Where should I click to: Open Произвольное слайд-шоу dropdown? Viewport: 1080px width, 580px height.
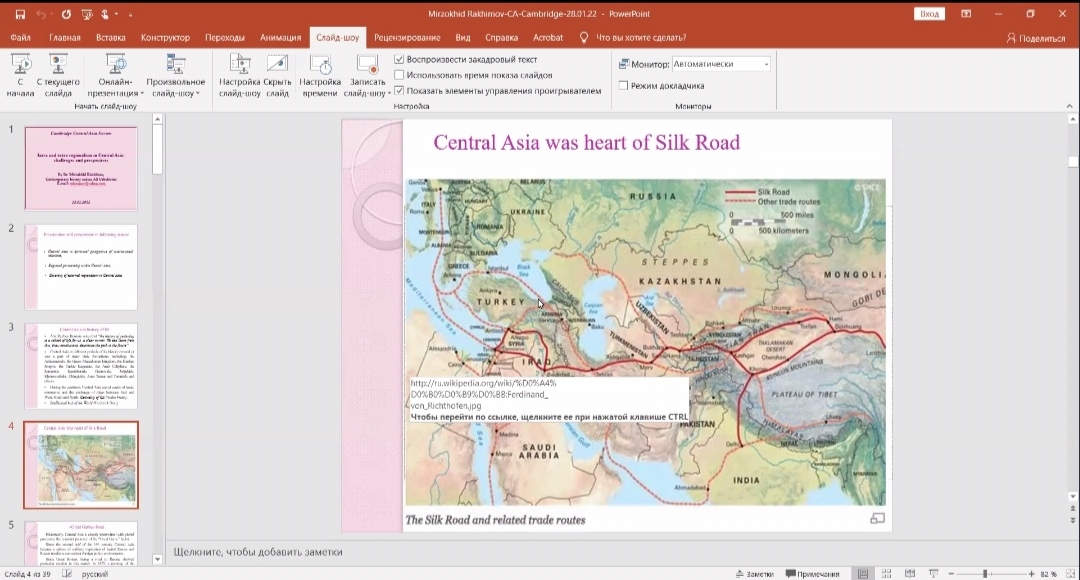coord(176,76)
